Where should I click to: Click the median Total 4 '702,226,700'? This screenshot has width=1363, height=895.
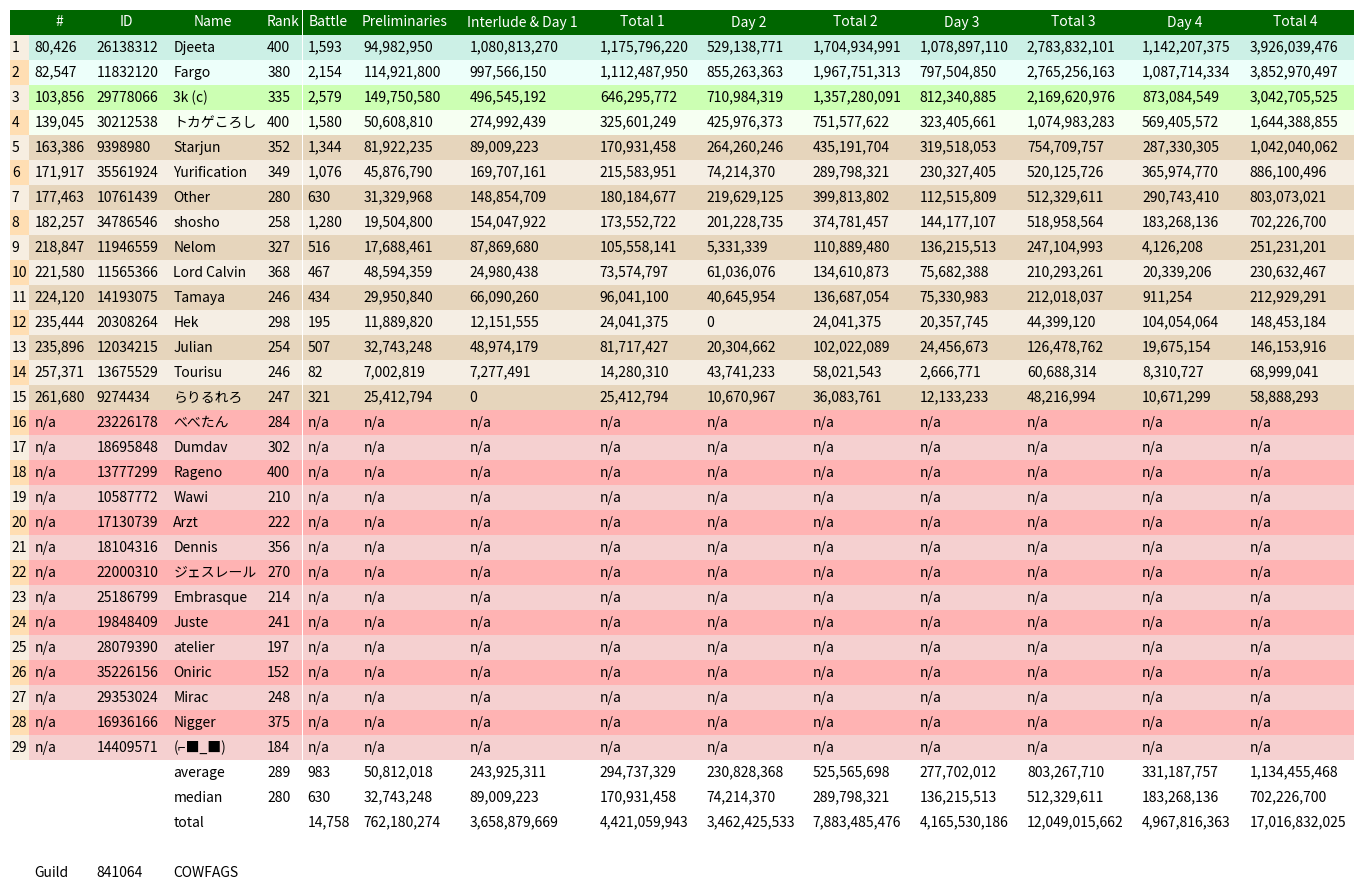1288,797
